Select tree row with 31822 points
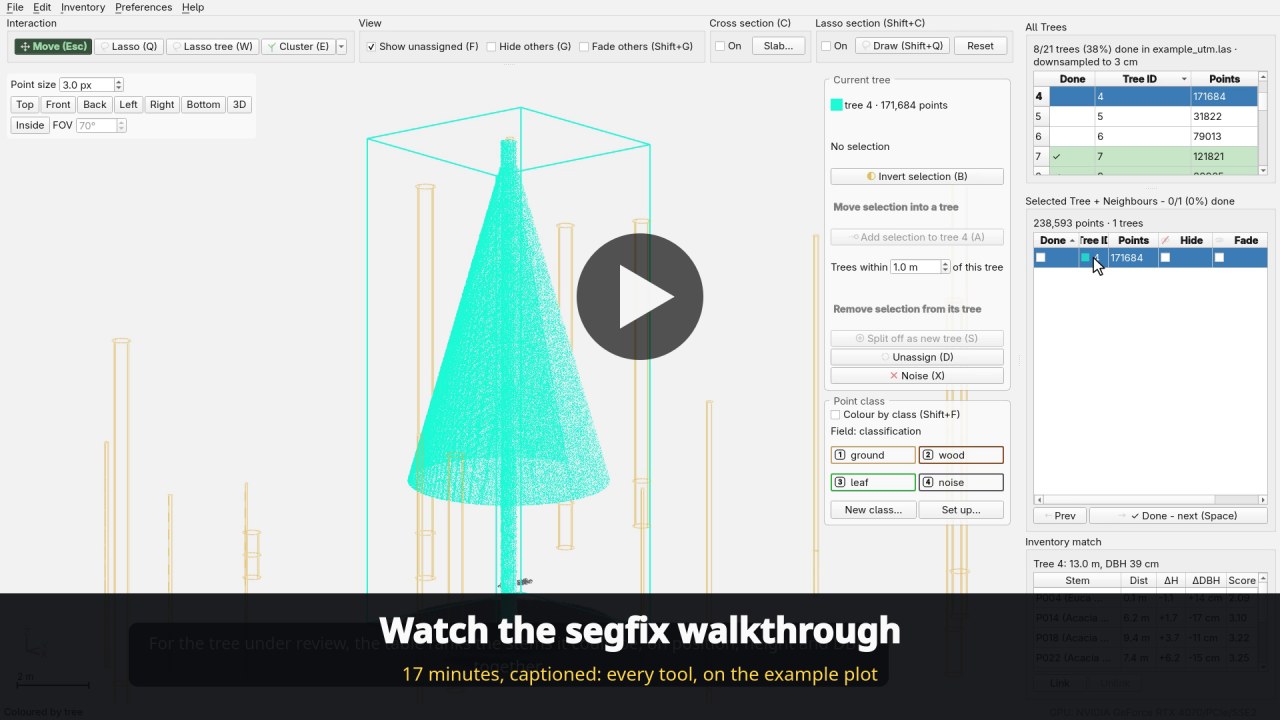Screen dimensions: 1280x720 coord(1145,116)
